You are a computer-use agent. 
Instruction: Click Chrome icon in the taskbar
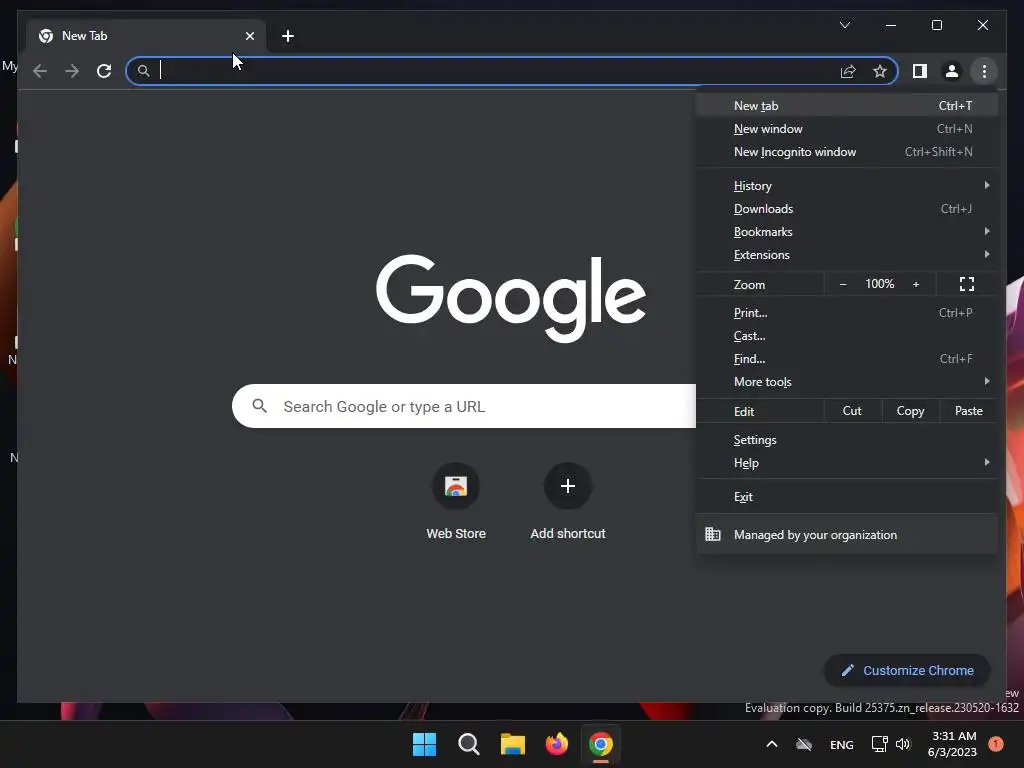pyautogui.click(x=601, y=744)
